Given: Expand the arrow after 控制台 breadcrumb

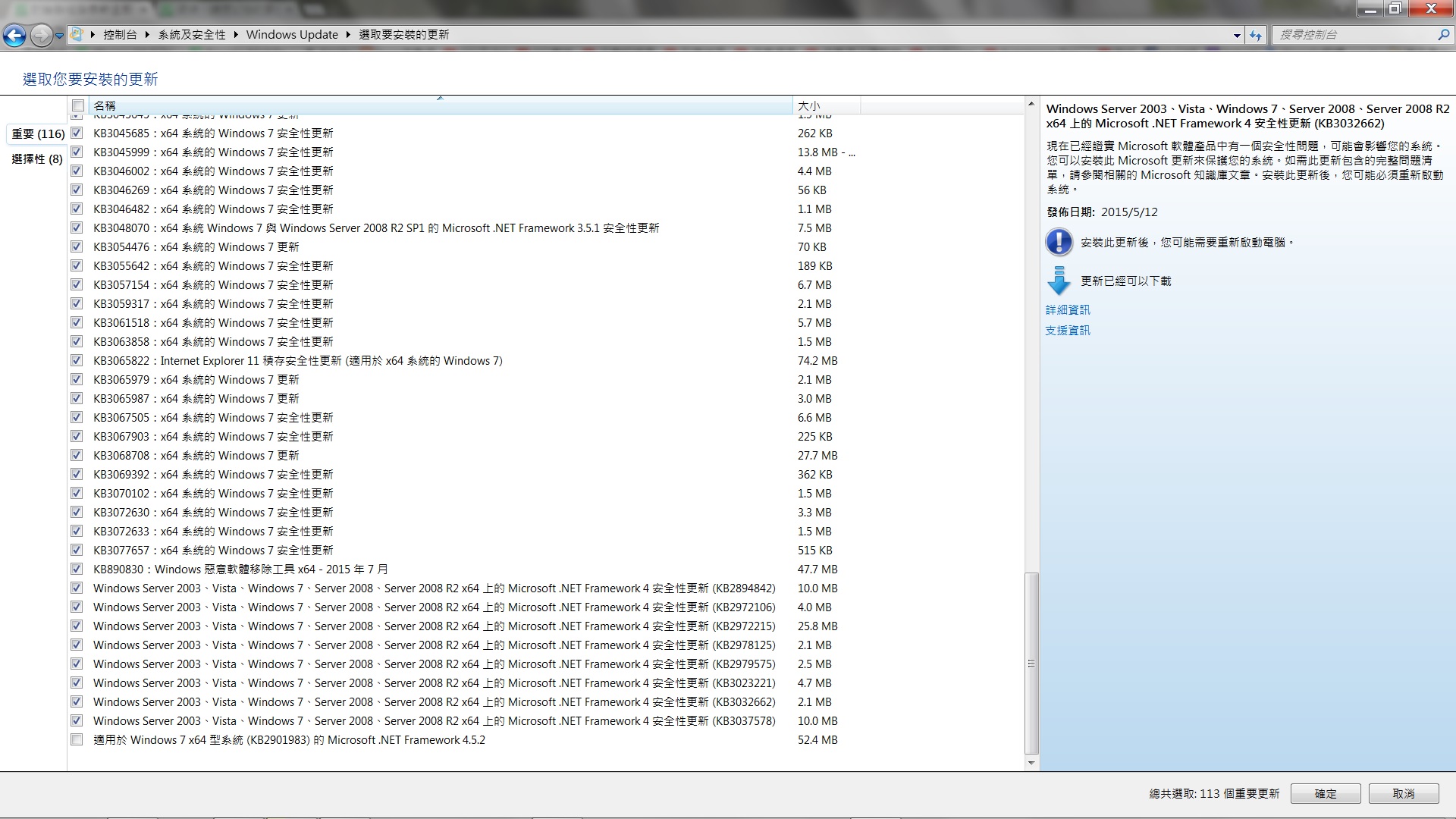Looking at the screenshot, I should pos(147,35).
